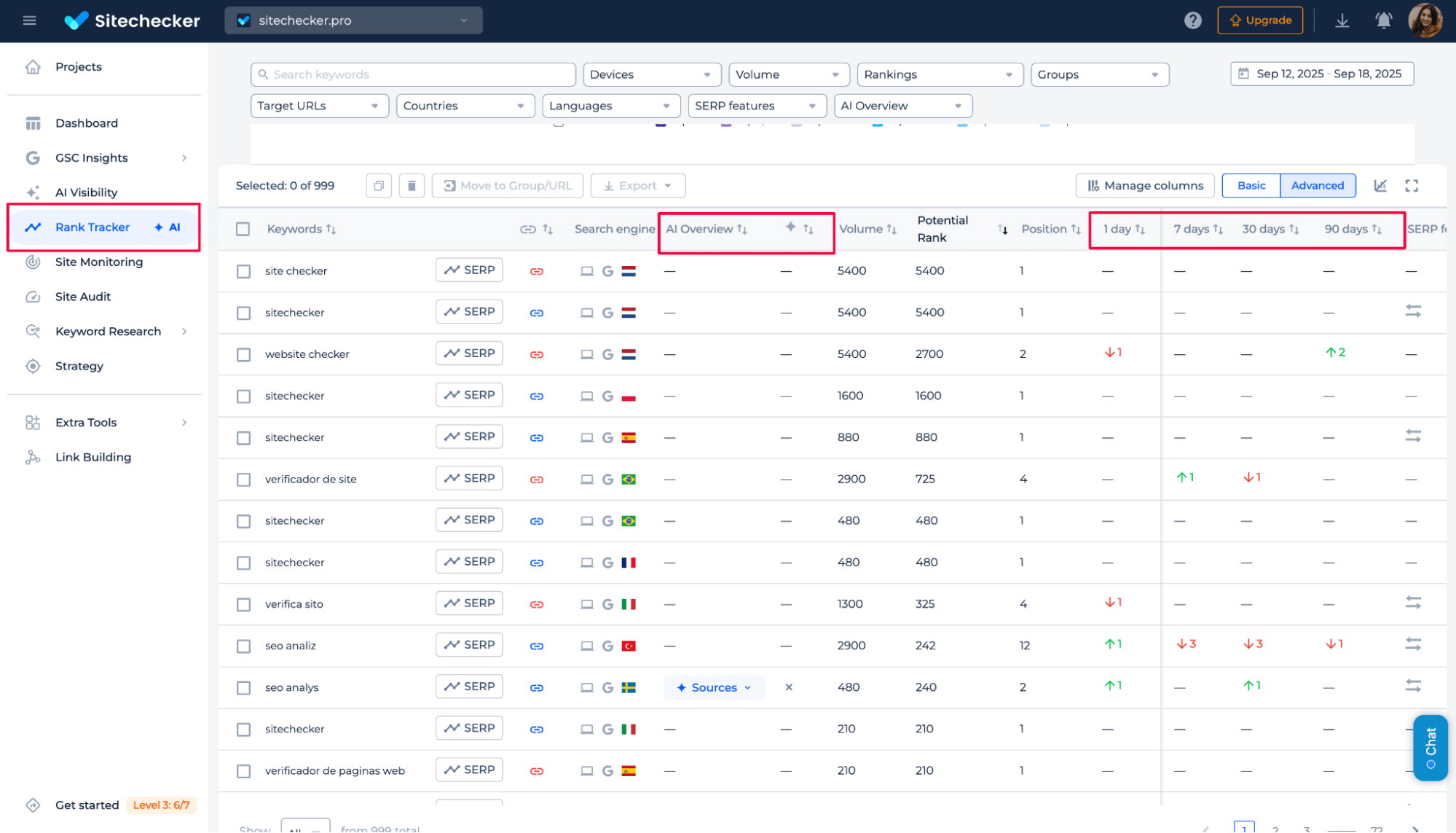Open the Devices filter dropdown
The image size is (1456, 833).
pos(652,74)
